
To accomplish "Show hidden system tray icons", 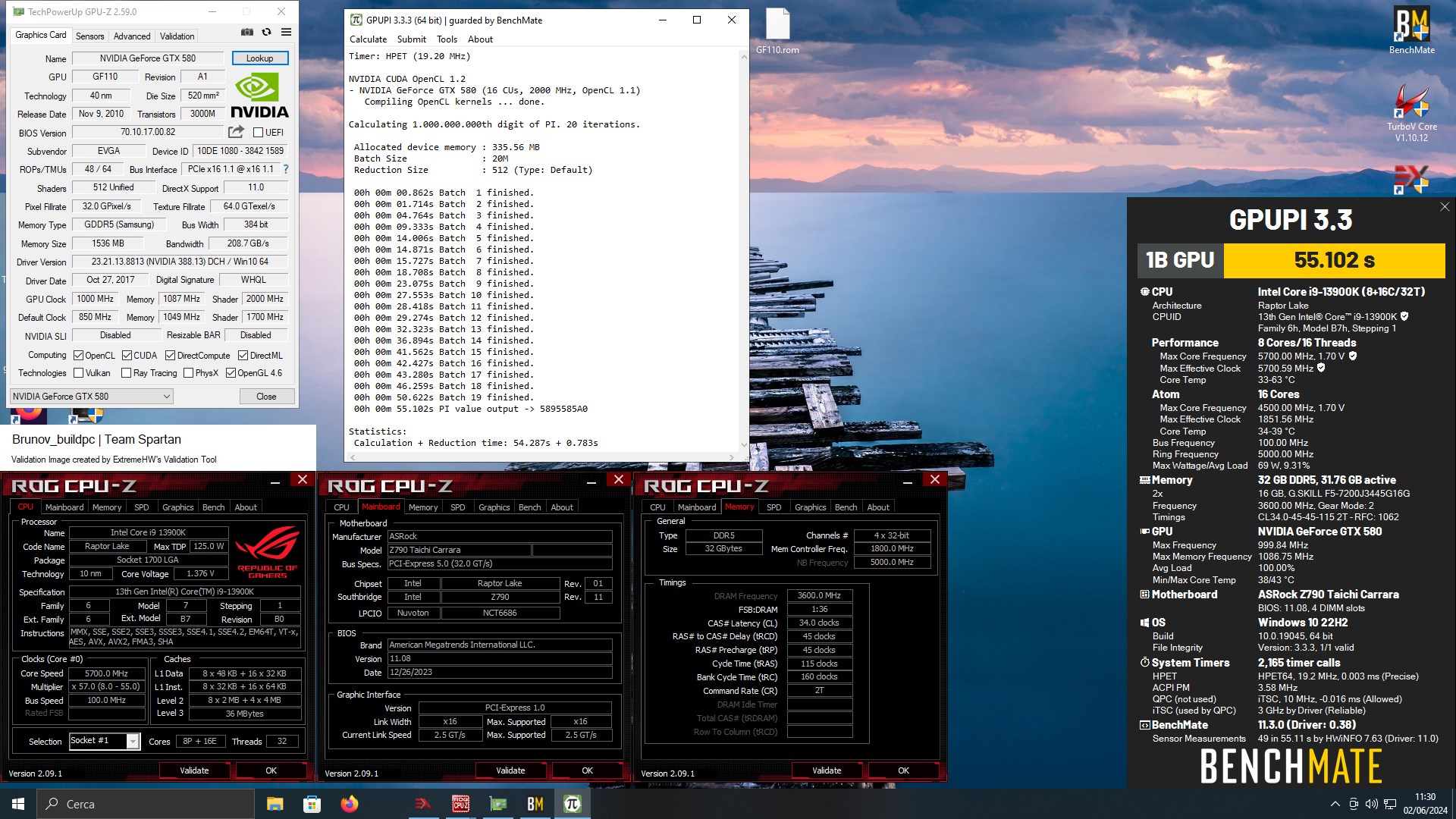I will (x=1335, y=804).
